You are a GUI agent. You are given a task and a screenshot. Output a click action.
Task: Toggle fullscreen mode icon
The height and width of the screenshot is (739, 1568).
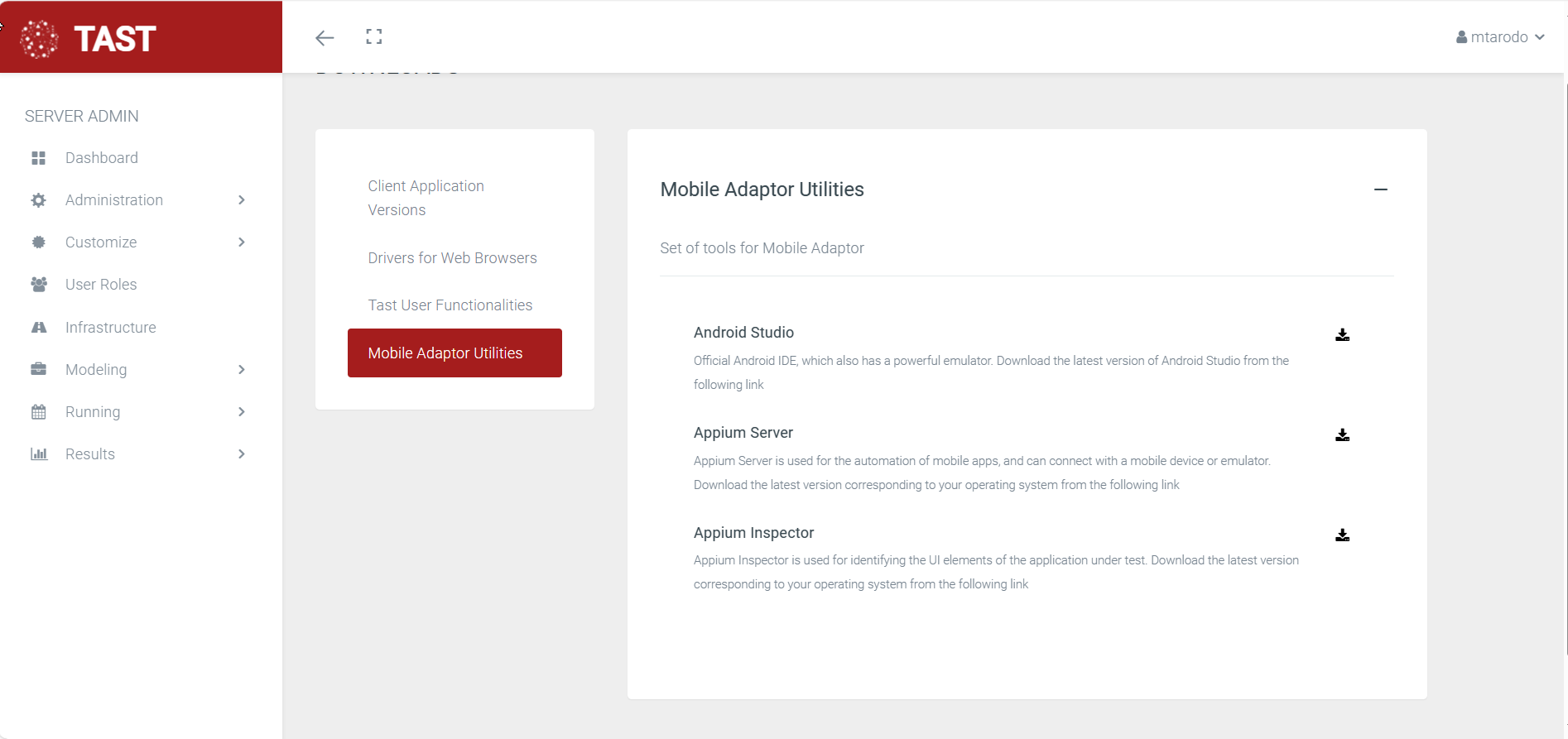(374, 36)
